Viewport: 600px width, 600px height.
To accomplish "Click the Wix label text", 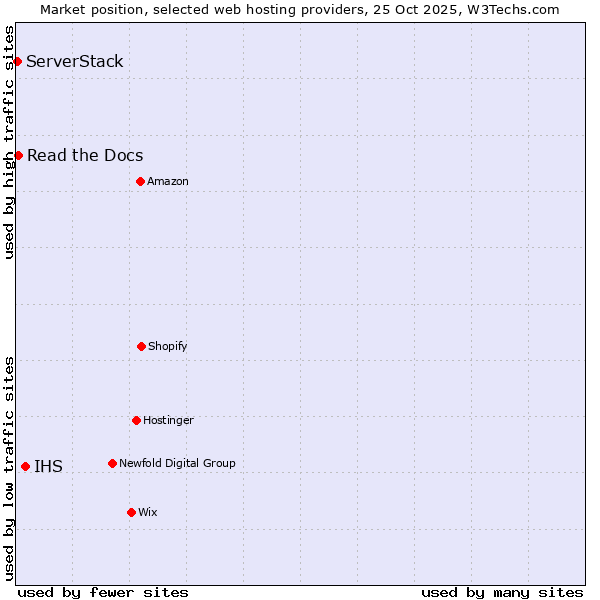I will coord(148,512).
